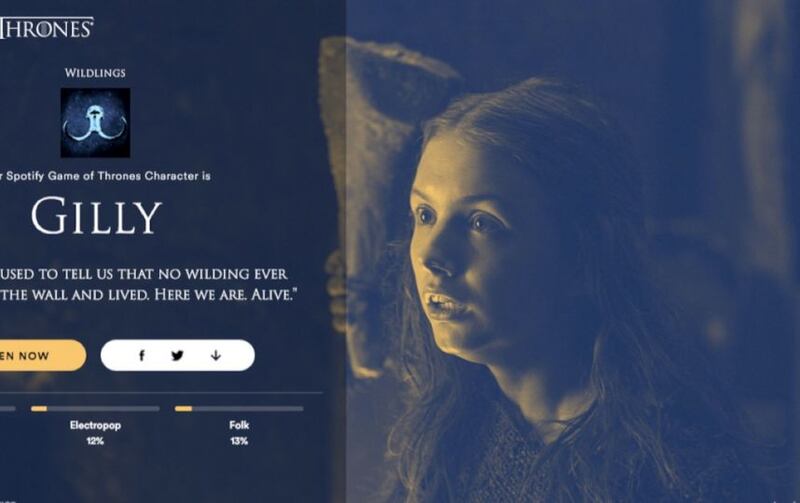Download the result with the arrow icon
This screenshot has width=800, height=503.
click(216, 355)
